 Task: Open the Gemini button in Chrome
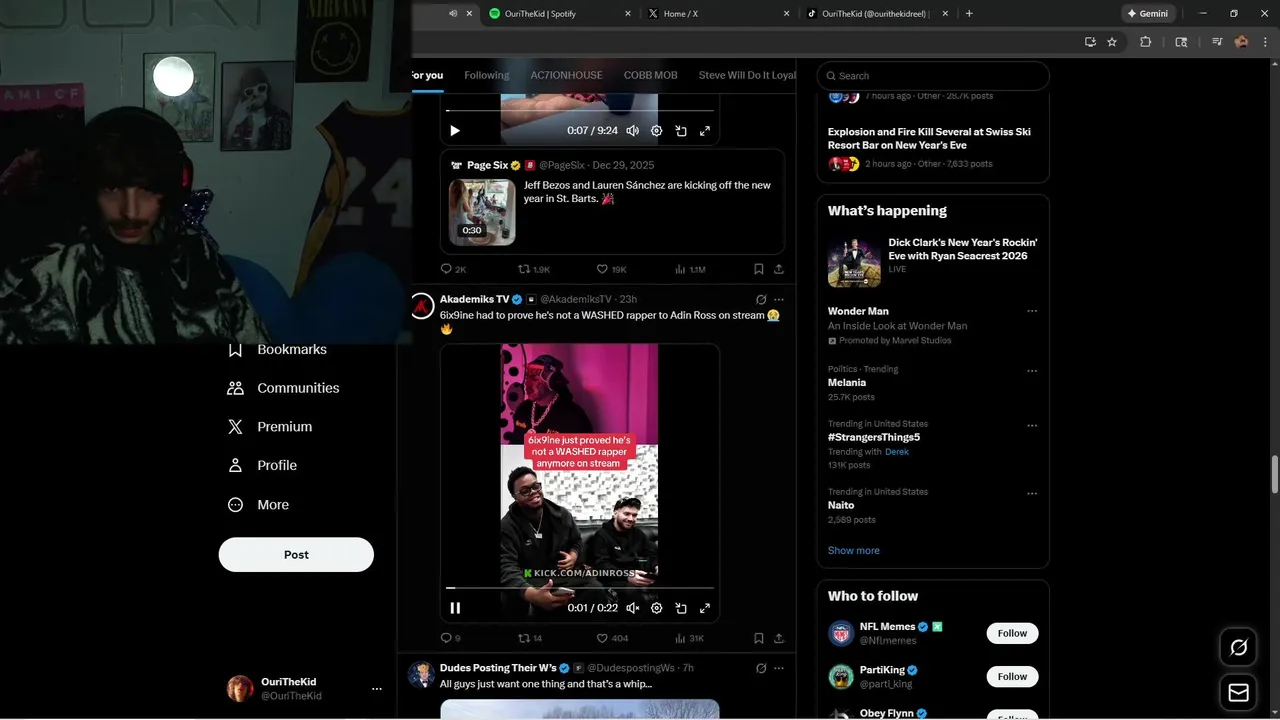(x=1147, y=14)
